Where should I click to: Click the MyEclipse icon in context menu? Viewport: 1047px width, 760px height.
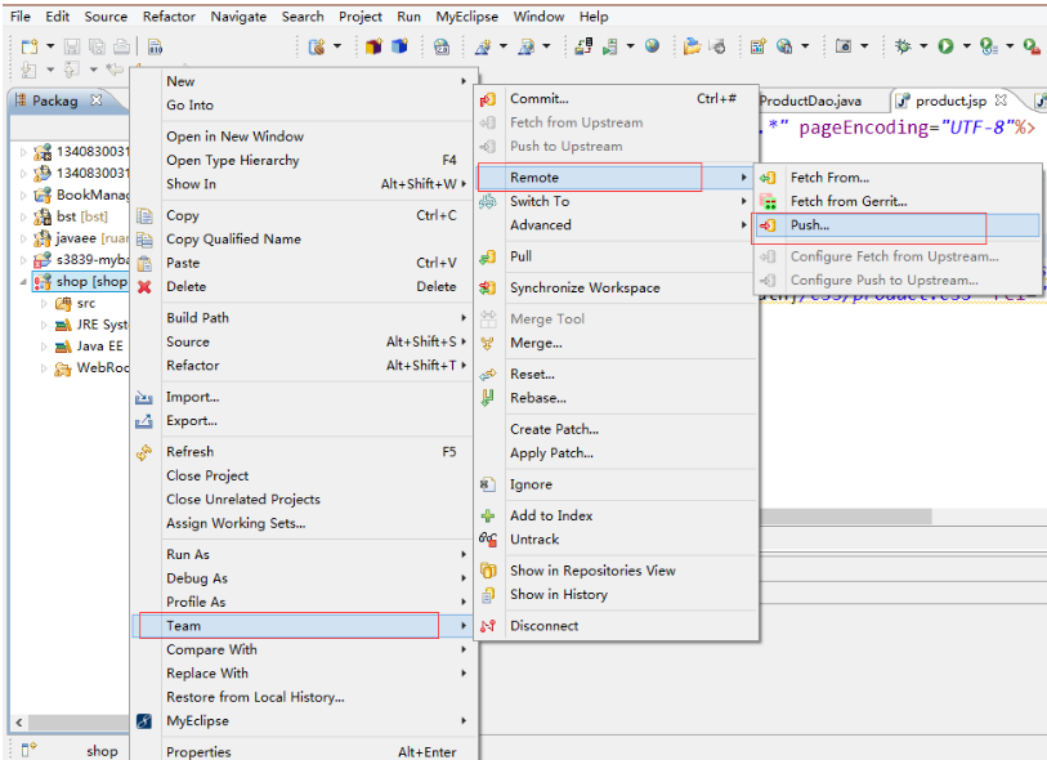pos(144,721)
